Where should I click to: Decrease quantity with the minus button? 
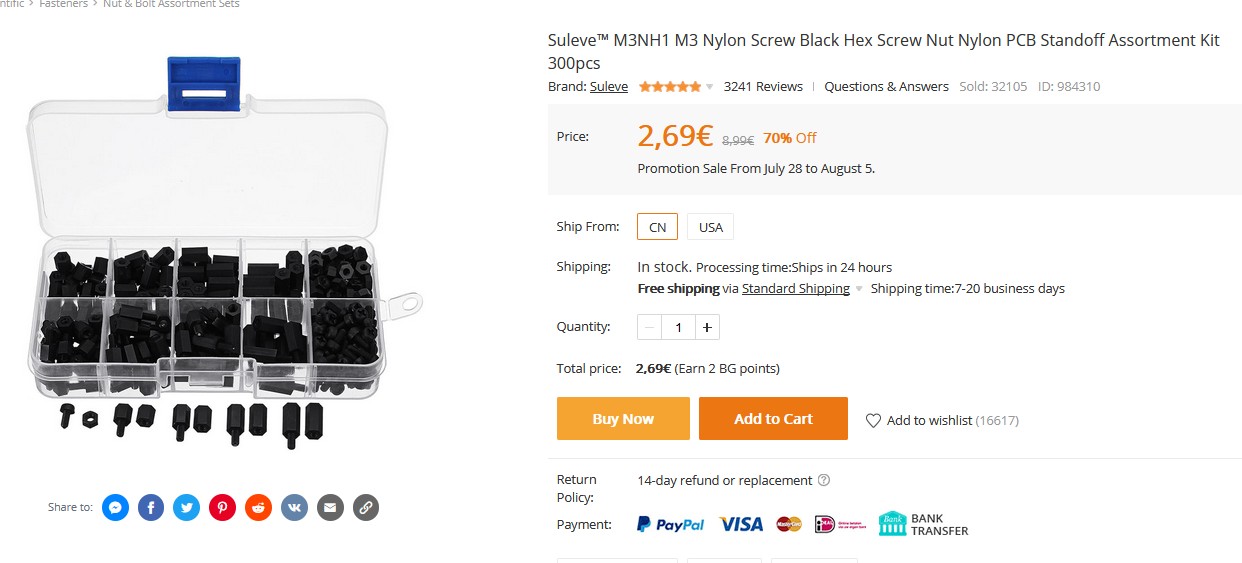click(x=650, y=327)
